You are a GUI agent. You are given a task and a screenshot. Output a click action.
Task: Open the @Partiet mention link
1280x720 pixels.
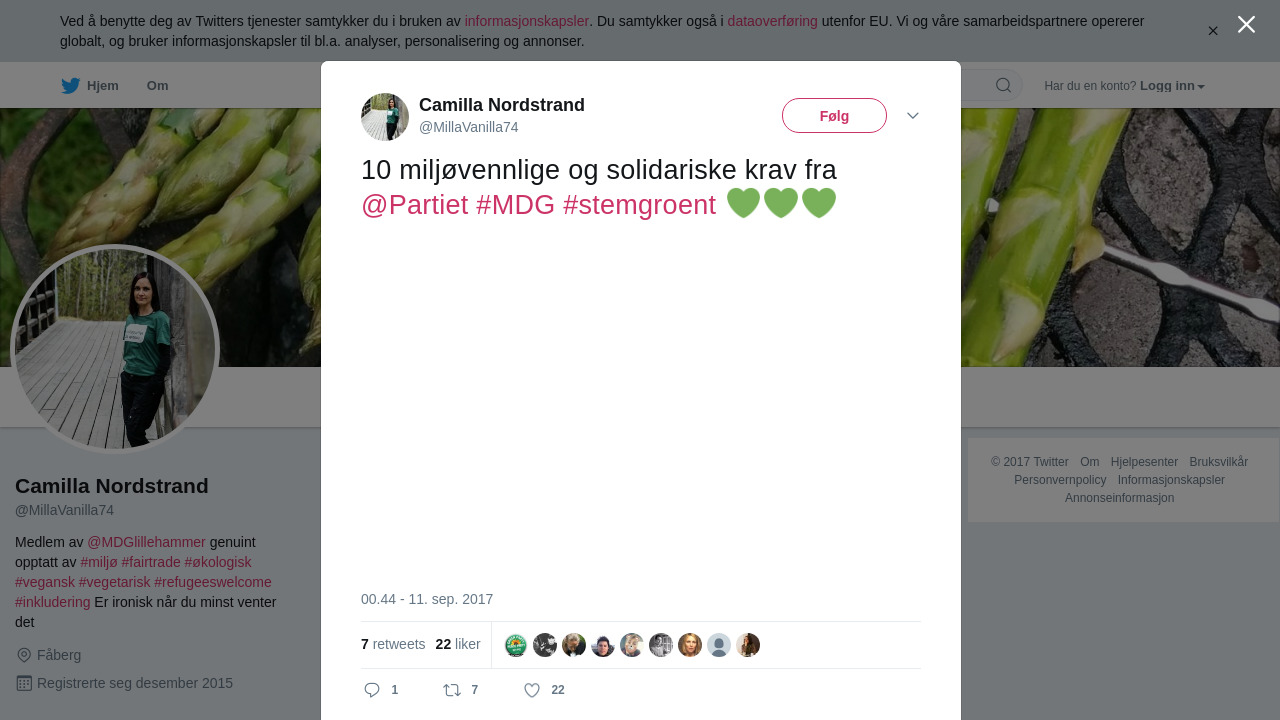coord(414,204)
